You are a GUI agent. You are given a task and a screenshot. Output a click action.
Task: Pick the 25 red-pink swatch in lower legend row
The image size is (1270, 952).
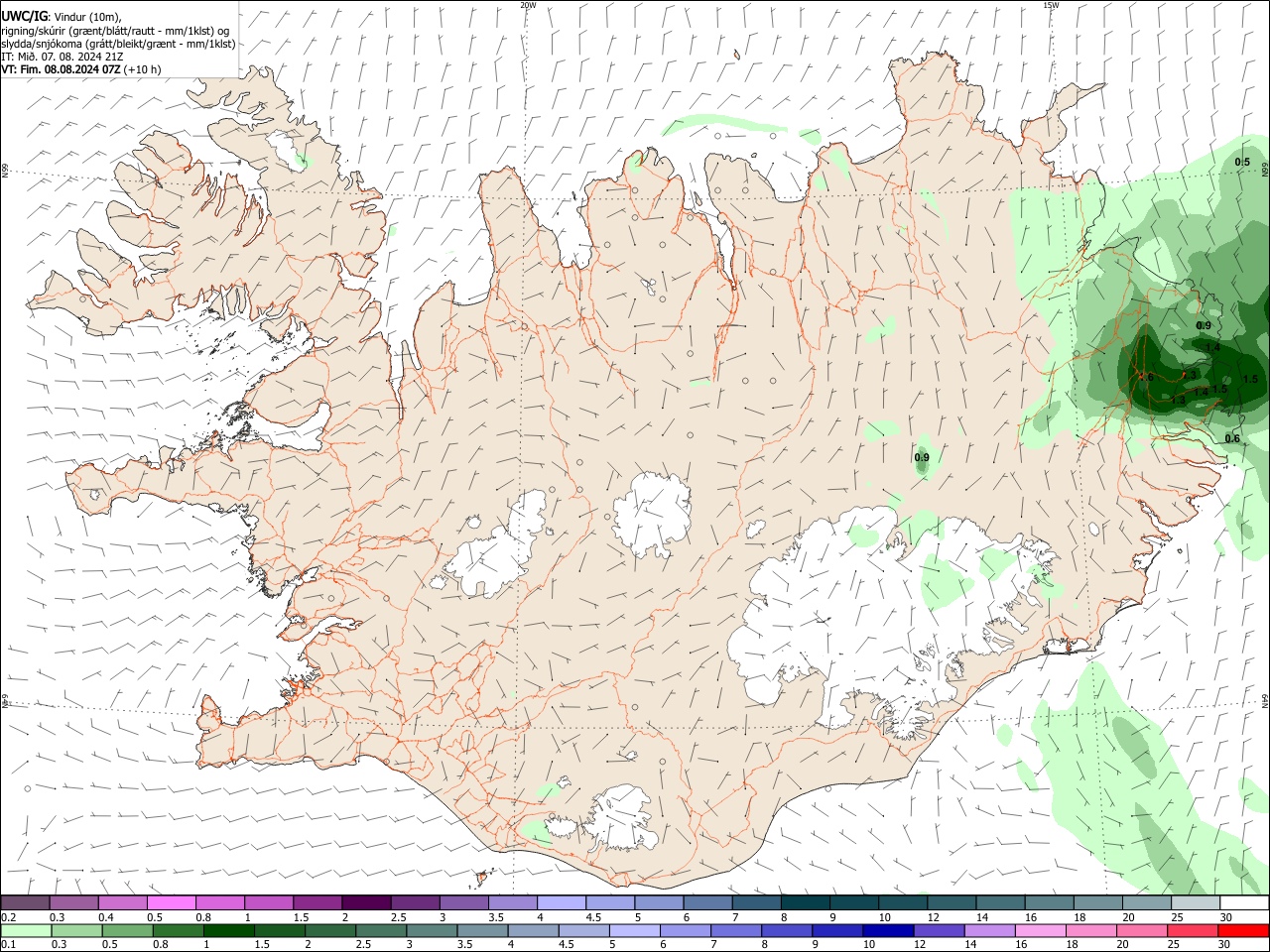coord(1192,930)
